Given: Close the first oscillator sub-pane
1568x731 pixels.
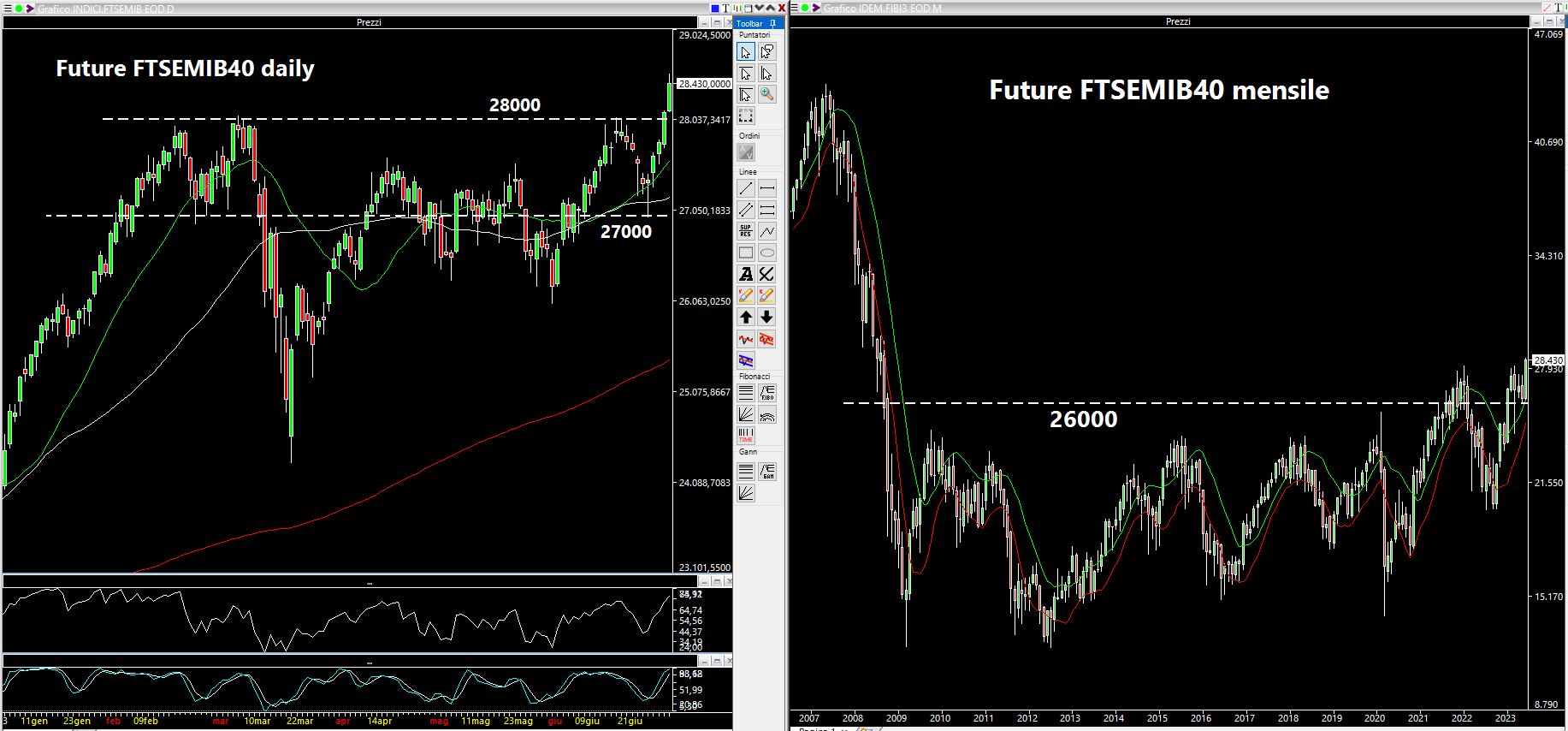Looking at the screenshot, I should tap(728, 581).
